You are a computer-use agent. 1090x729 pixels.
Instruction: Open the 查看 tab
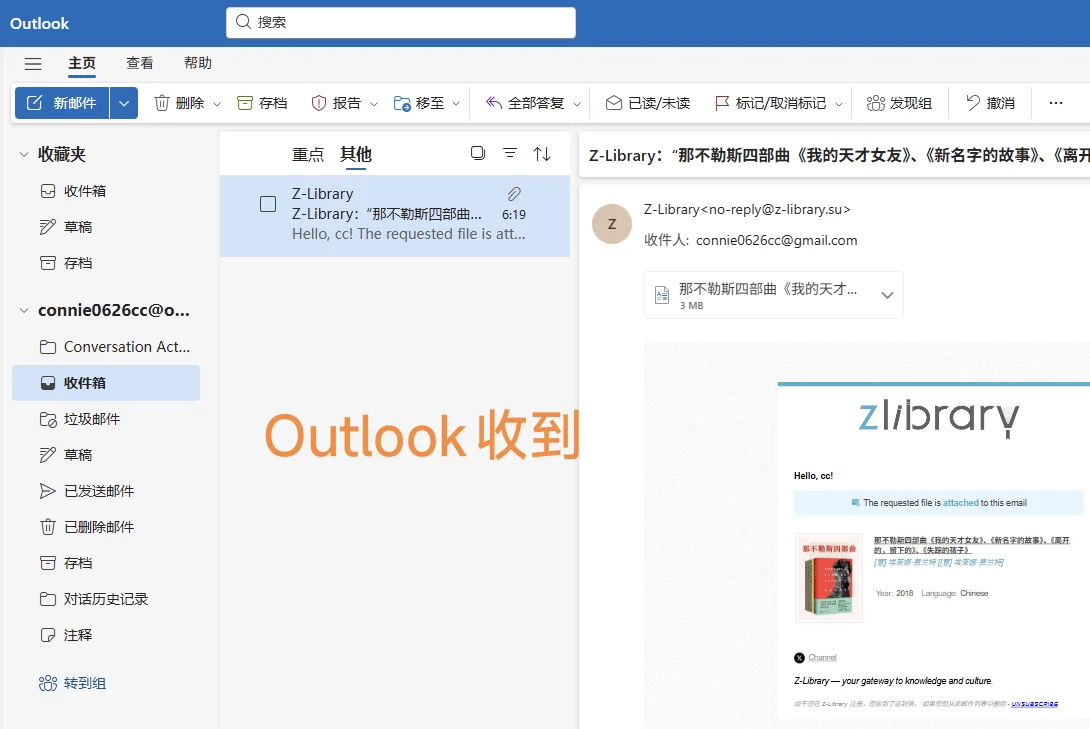tap(140, 63)
